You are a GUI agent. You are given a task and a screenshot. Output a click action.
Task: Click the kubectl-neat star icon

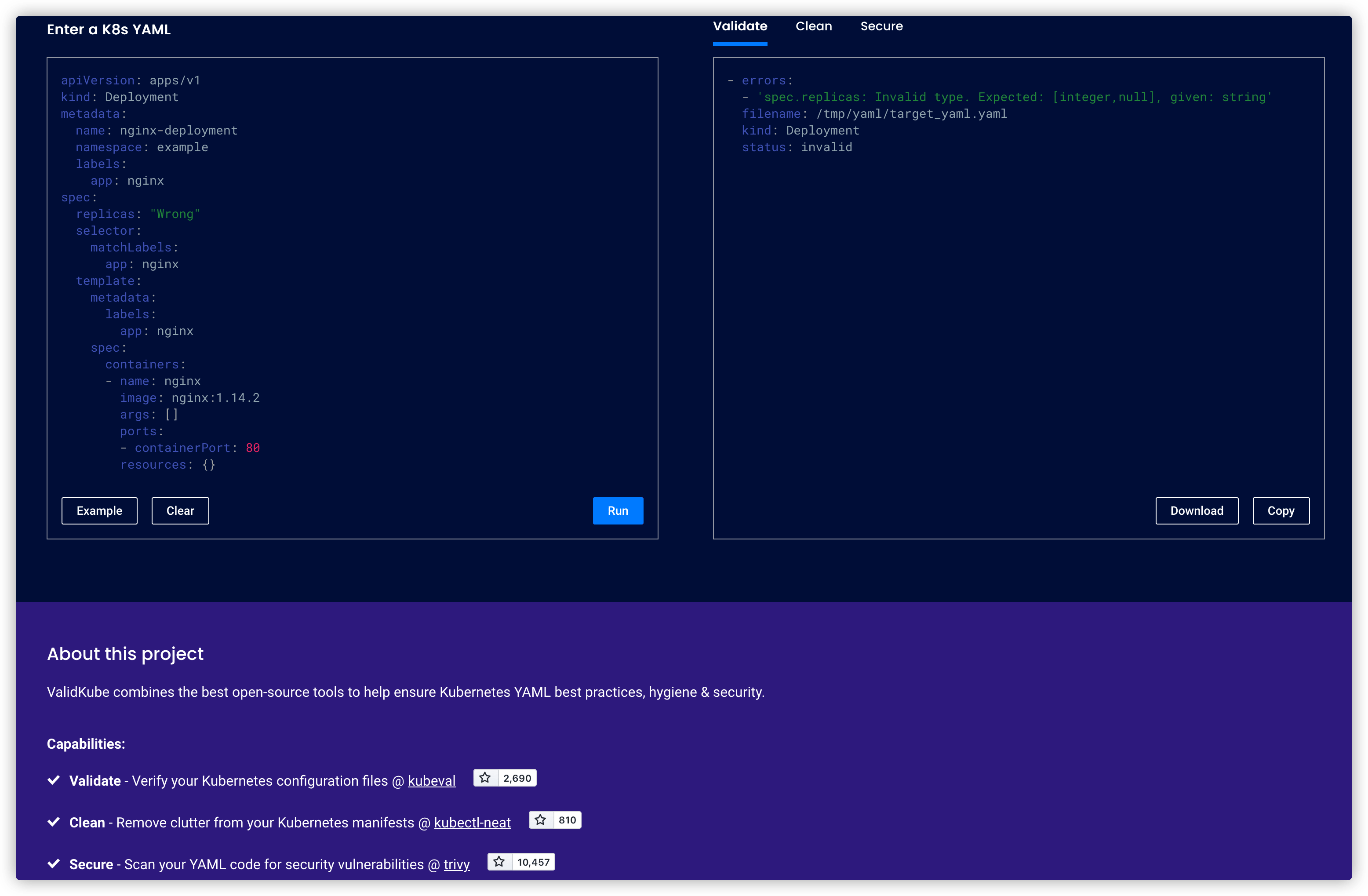tap(540, 820)
